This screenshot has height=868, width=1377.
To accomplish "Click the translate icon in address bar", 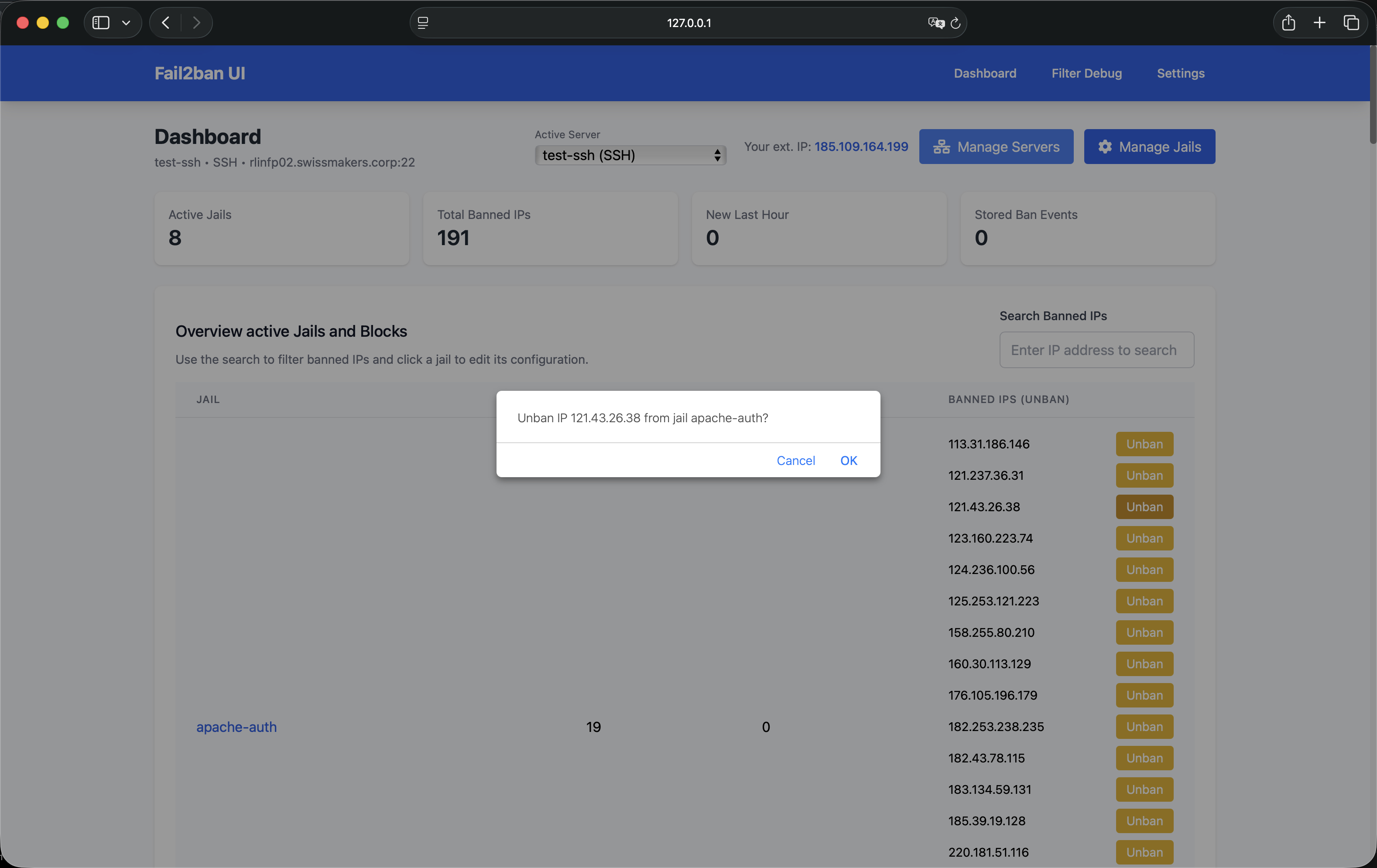I will [935, 23].
